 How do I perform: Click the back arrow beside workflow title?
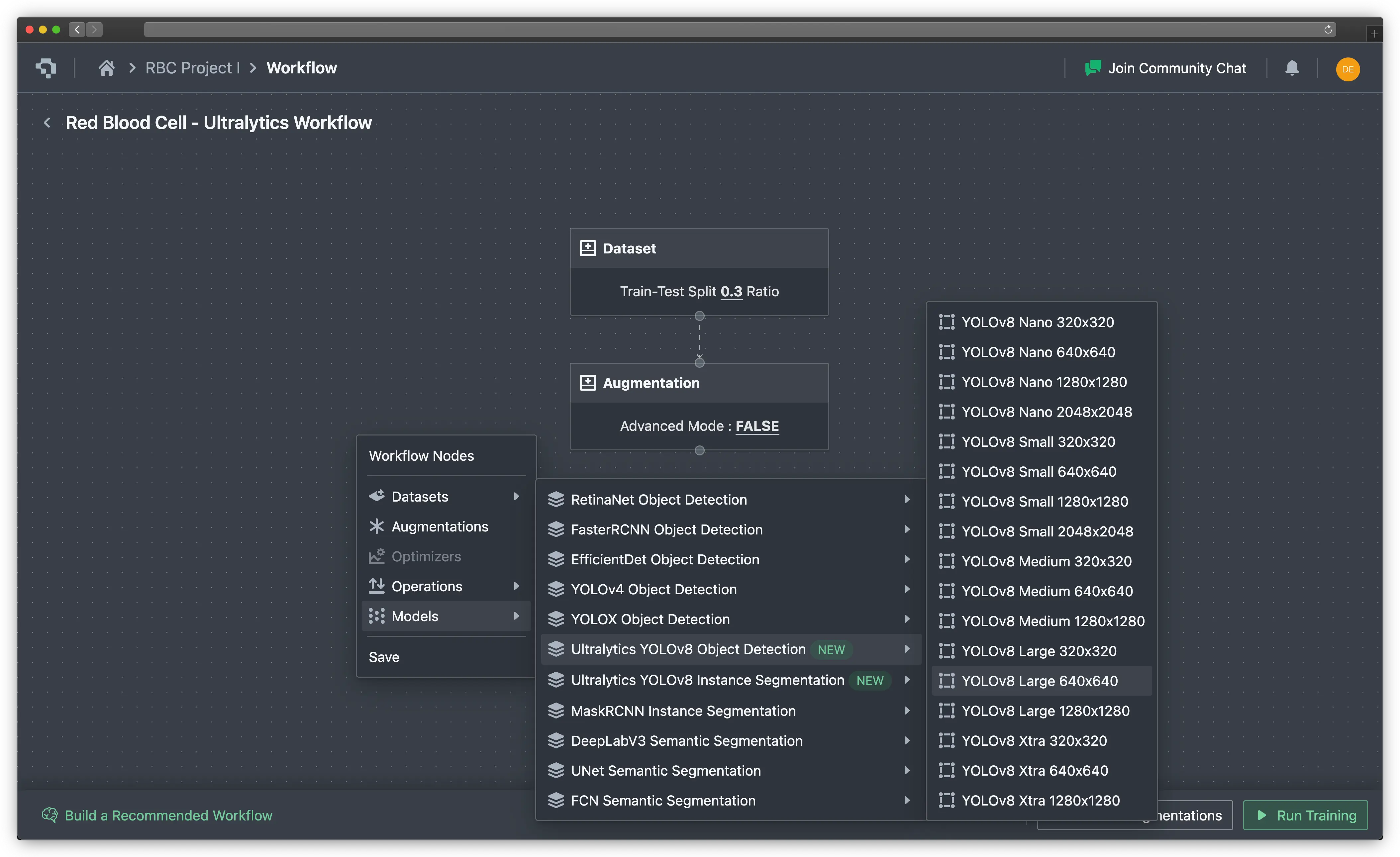click(47, 123)
